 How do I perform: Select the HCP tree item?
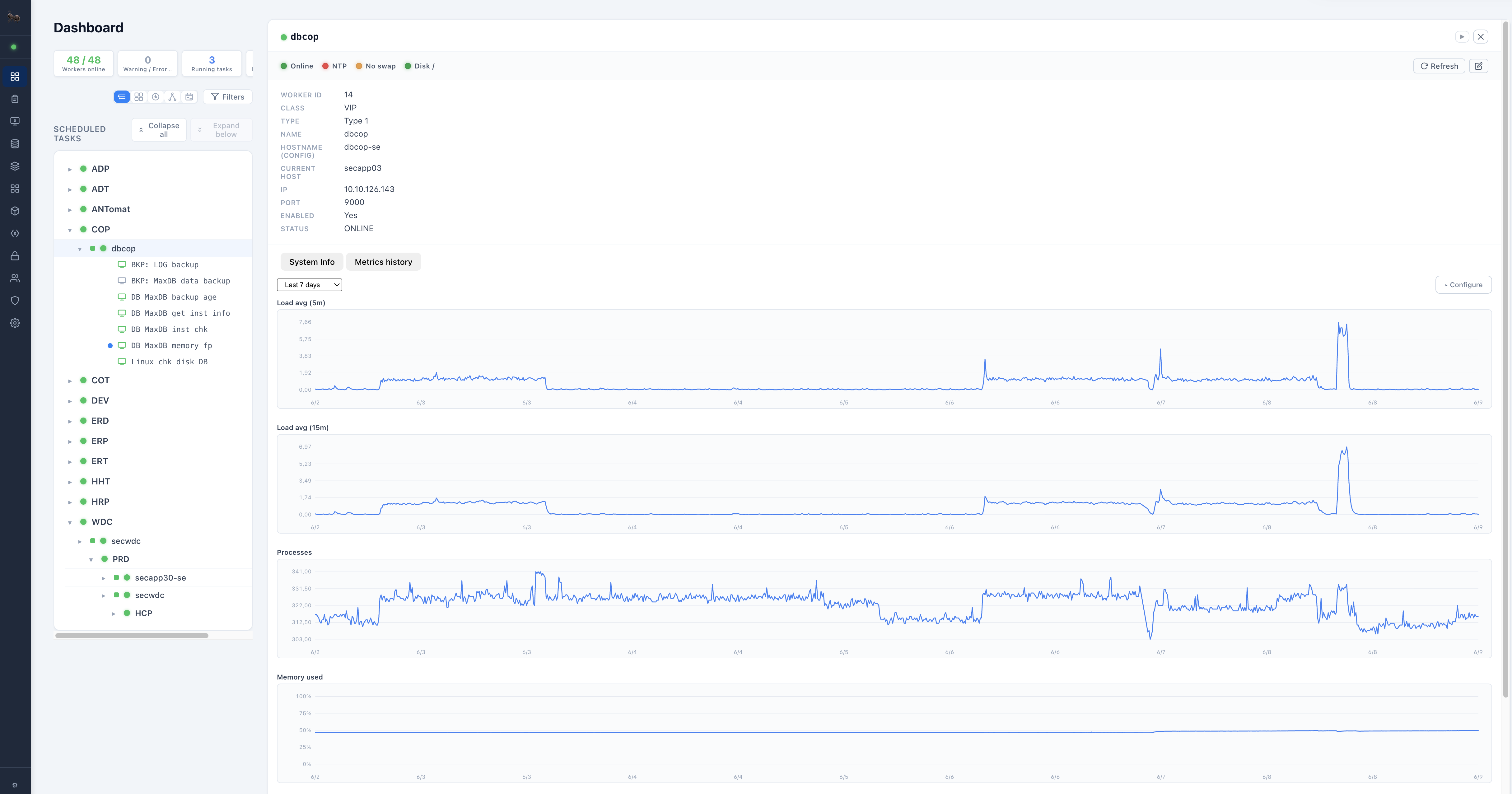tap(143, 613)
